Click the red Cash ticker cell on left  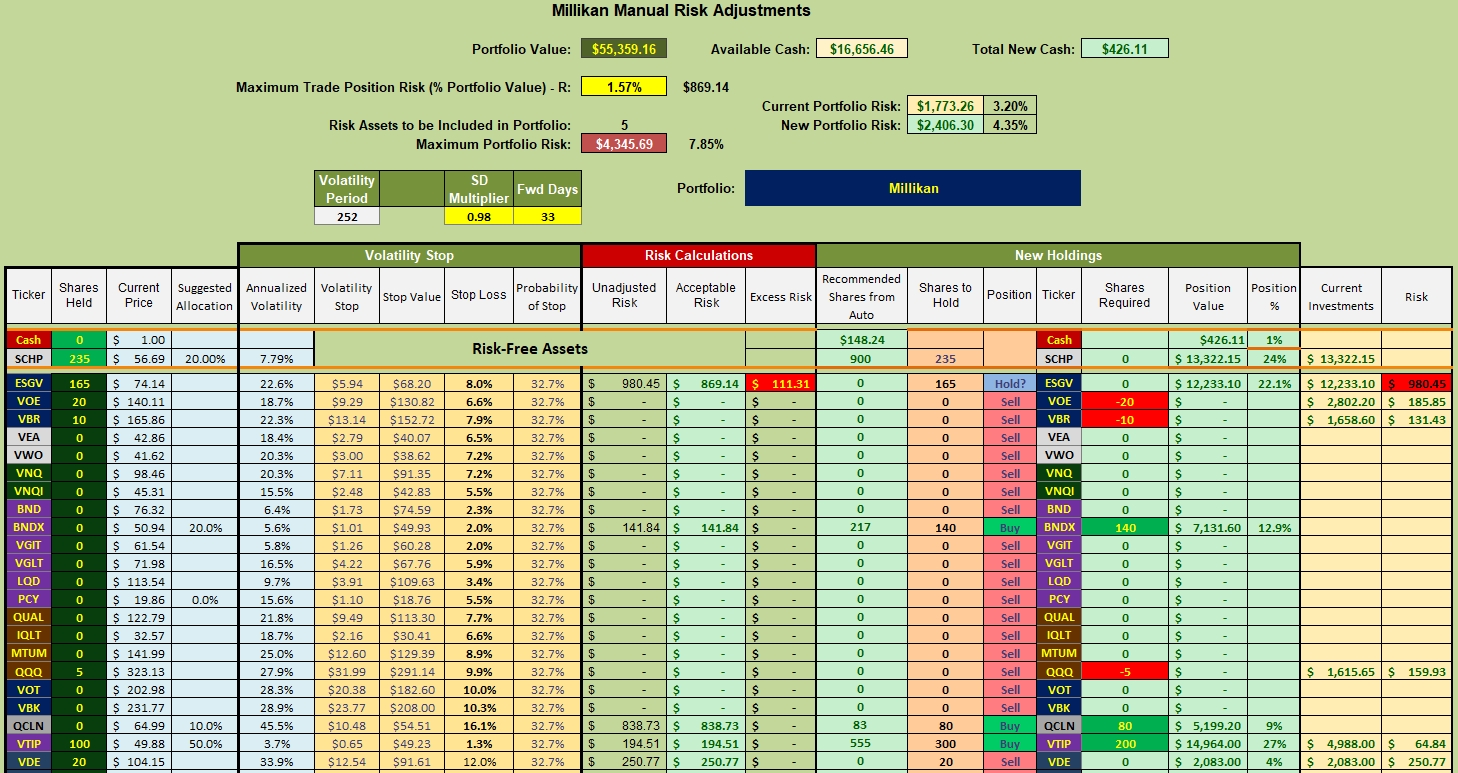(28, 340)
